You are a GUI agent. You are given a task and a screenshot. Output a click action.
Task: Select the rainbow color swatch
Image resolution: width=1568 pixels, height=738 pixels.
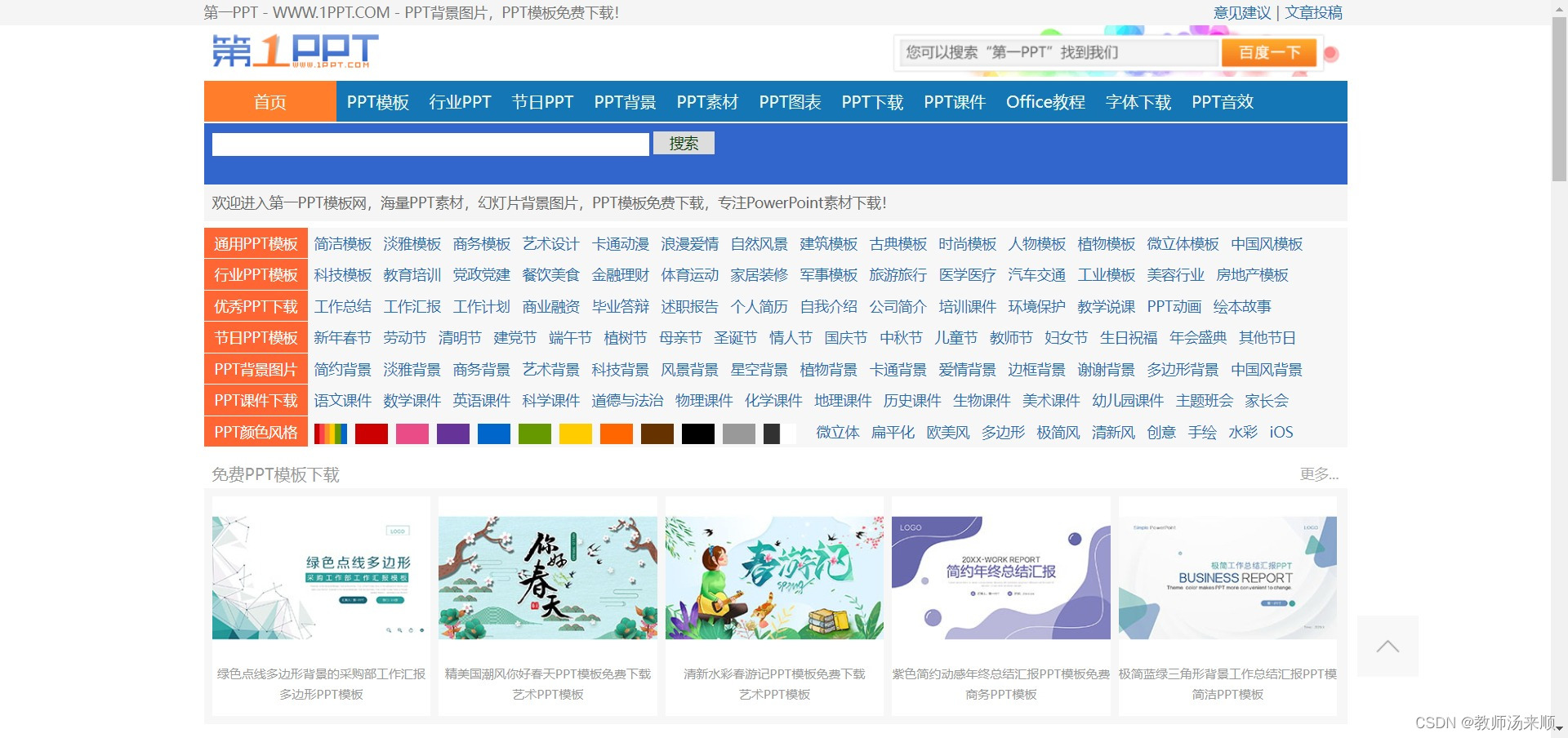click(x=331, y=433)
